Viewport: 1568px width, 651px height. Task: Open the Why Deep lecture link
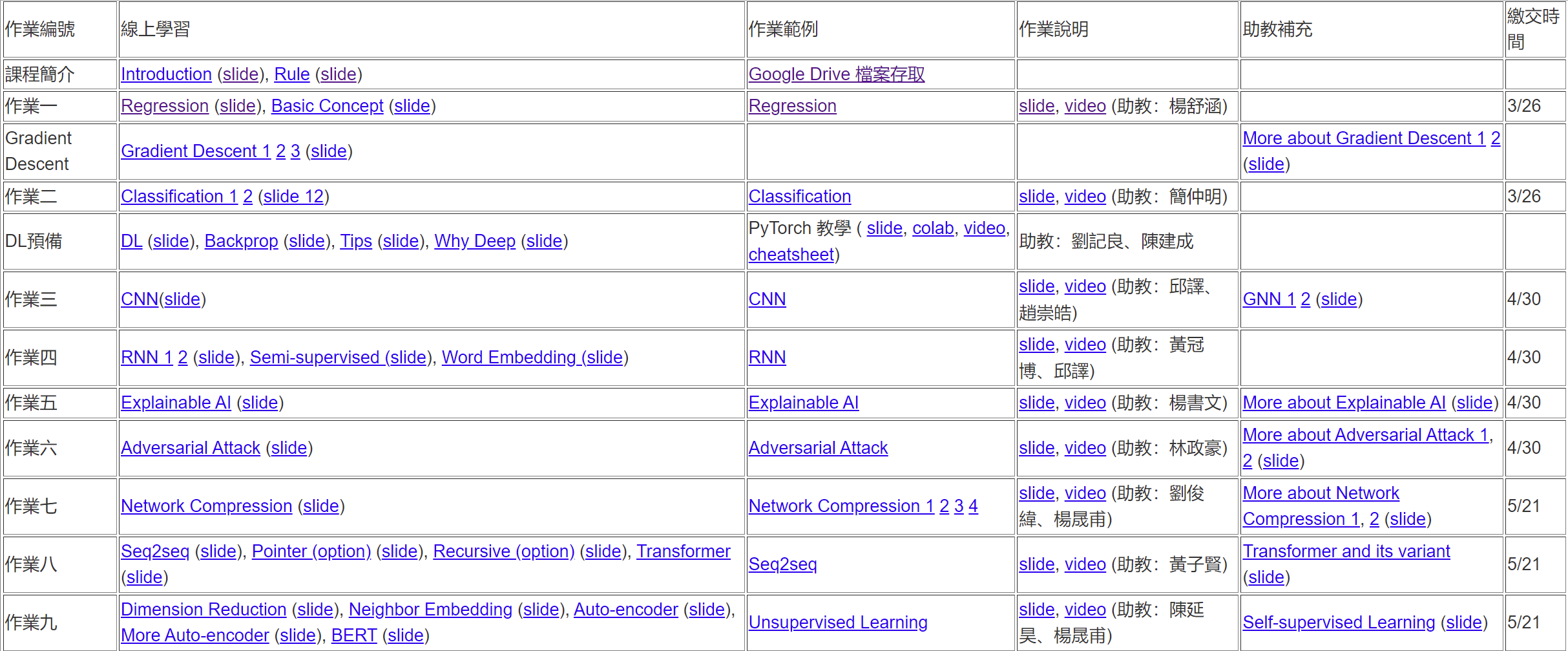click(475, 241)
